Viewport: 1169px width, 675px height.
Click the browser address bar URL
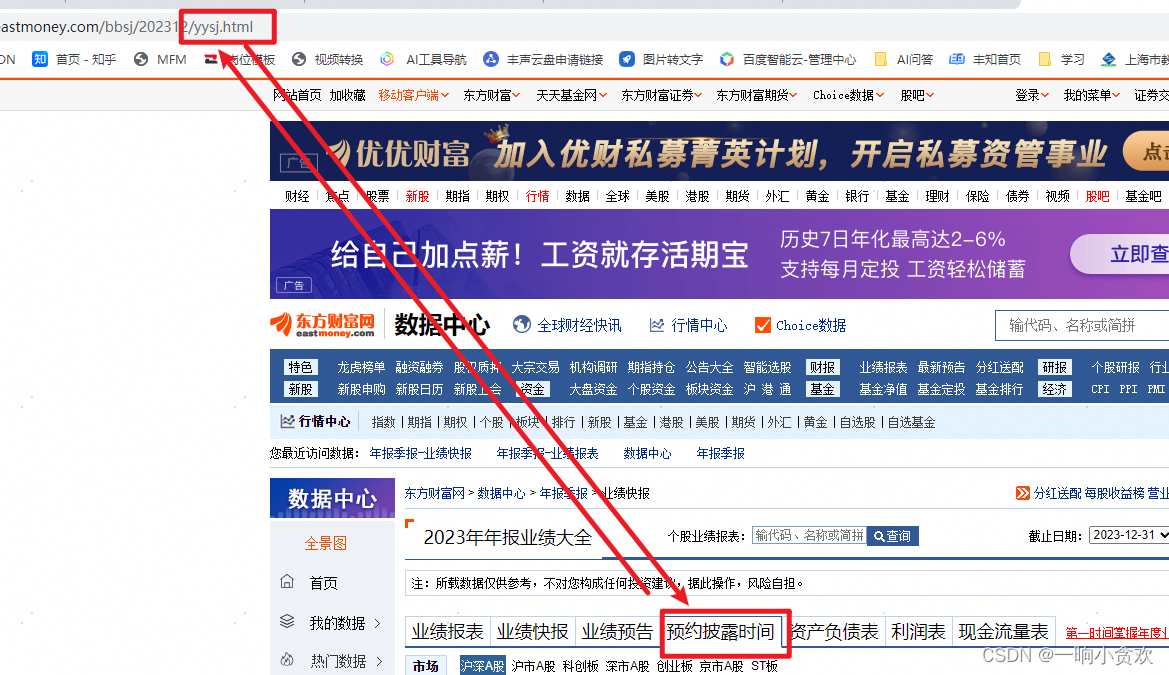click(x=127, y=27)
